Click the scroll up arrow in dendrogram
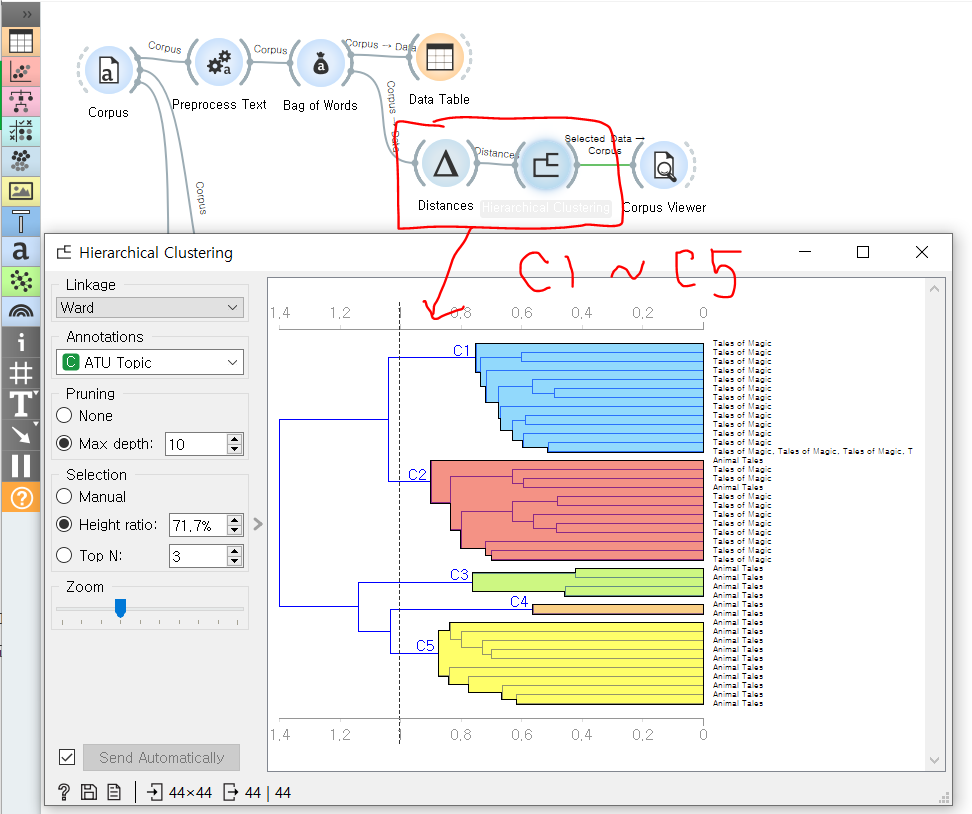This screenshot has width=972, height=814. pos(934,289)
